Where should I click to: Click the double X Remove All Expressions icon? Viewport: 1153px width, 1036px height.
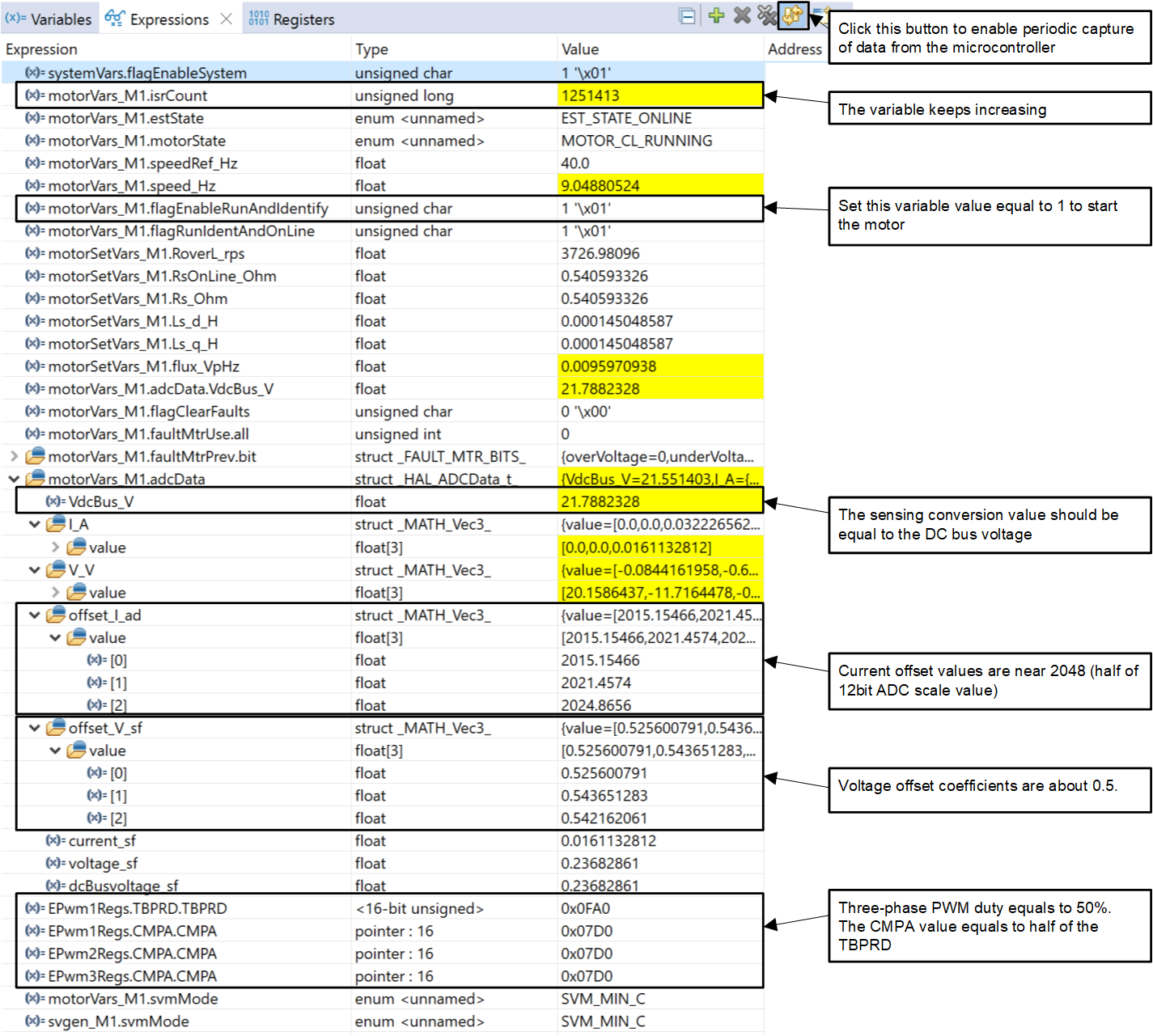pos(767,15)
